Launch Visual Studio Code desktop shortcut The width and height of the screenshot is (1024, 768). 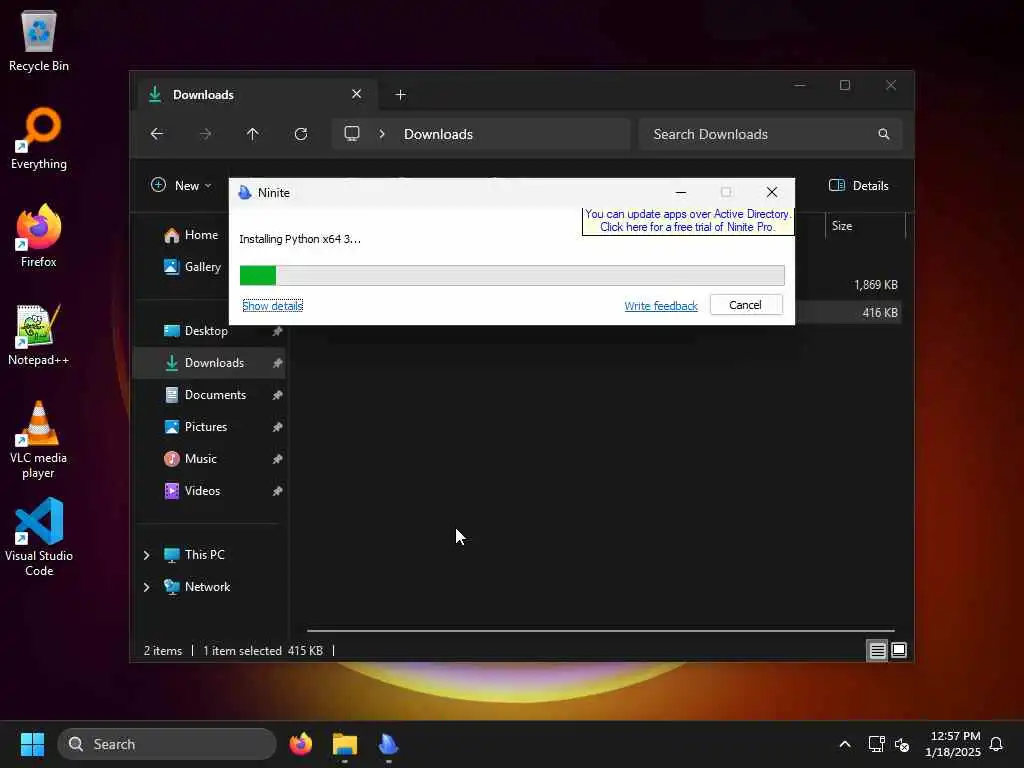point(39,537)
